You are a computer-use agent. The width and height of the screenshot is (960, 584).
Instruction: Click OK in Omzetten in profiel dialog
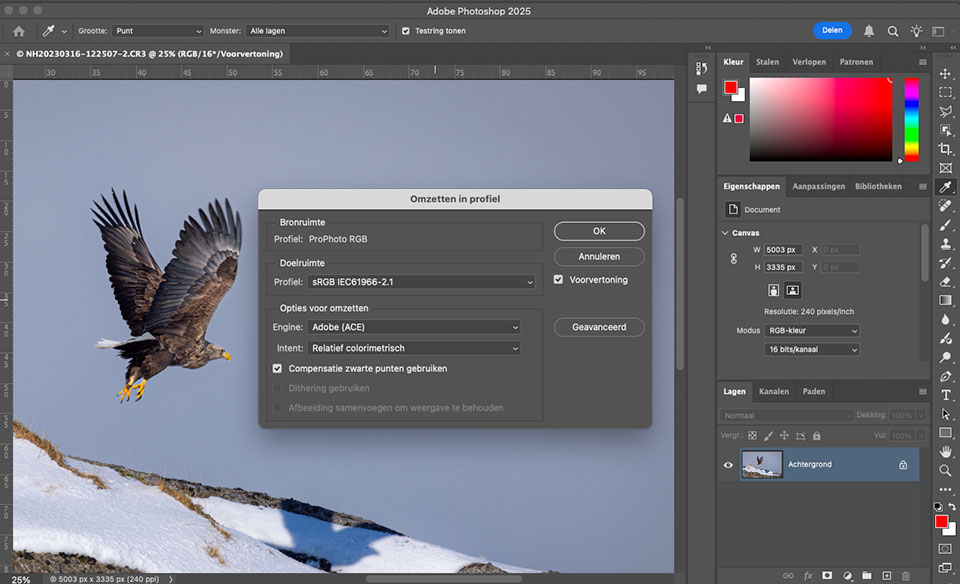[x=599, y=231]
